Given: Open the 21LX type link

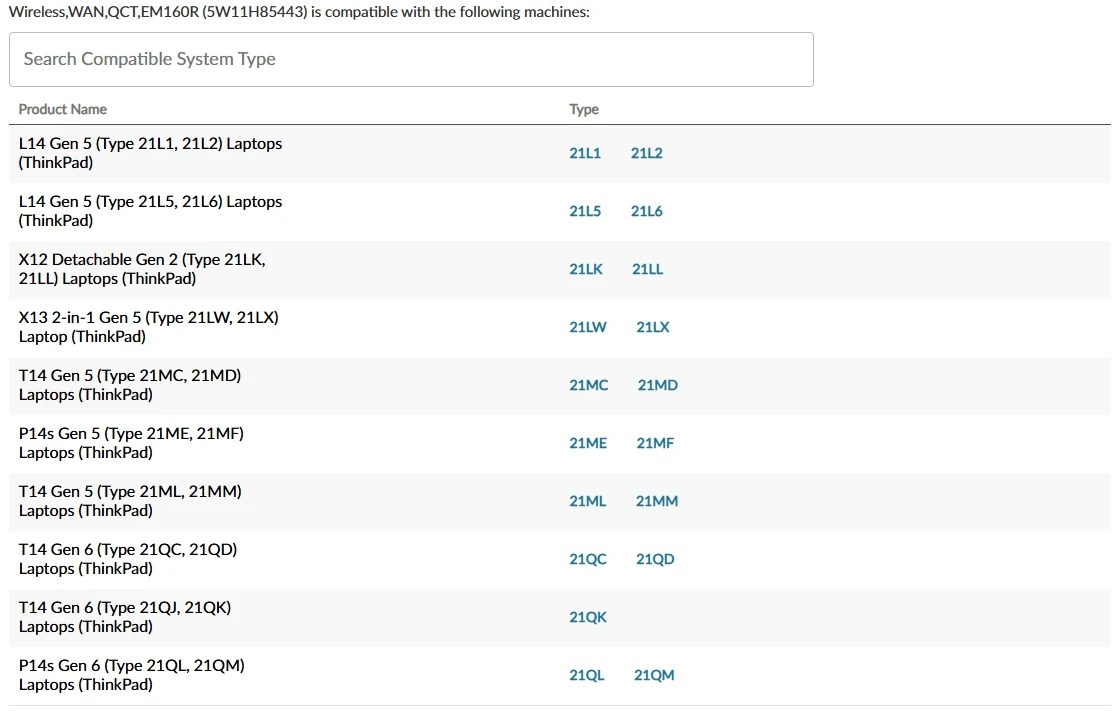Looking at the screenshot, I should pos(653,327).
